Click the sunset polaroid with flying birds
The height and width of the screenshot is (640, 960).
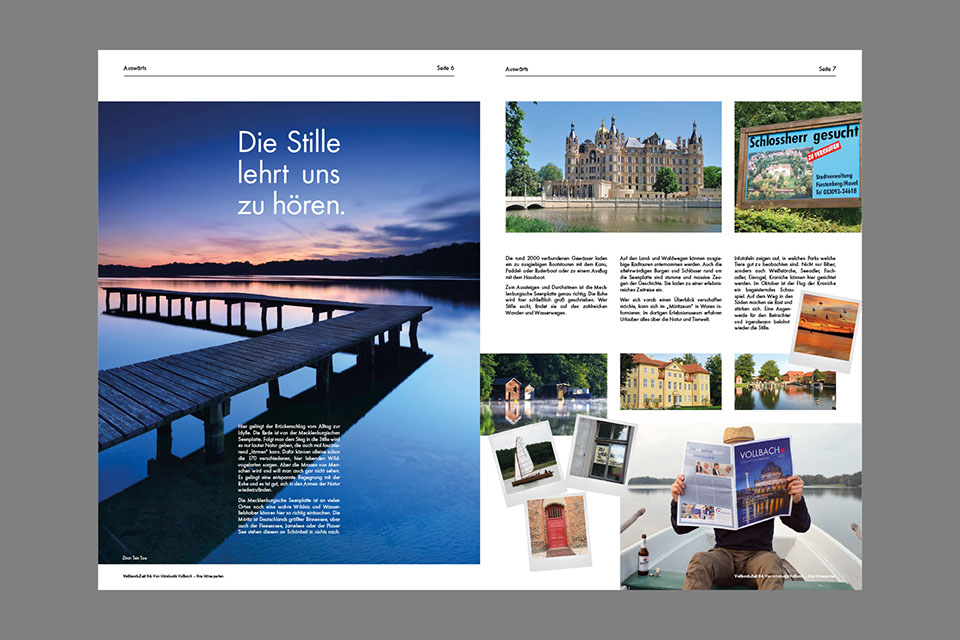coord(824,332)
